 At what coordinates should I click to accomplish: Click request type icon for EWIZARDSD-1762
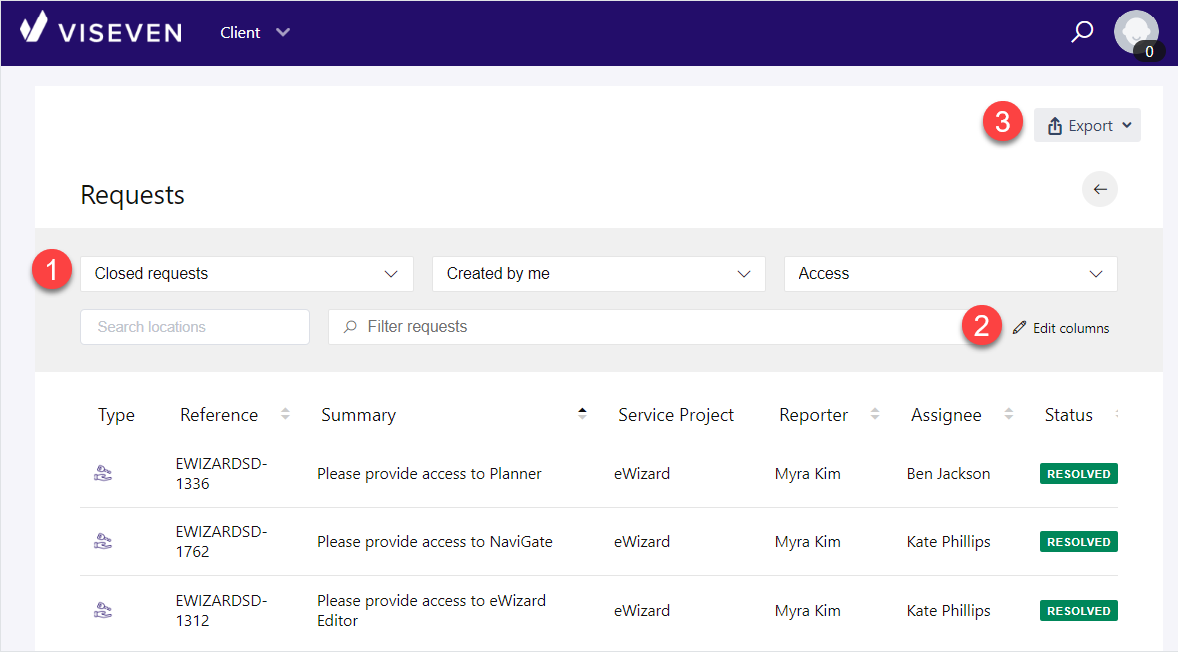pos(102,542)
